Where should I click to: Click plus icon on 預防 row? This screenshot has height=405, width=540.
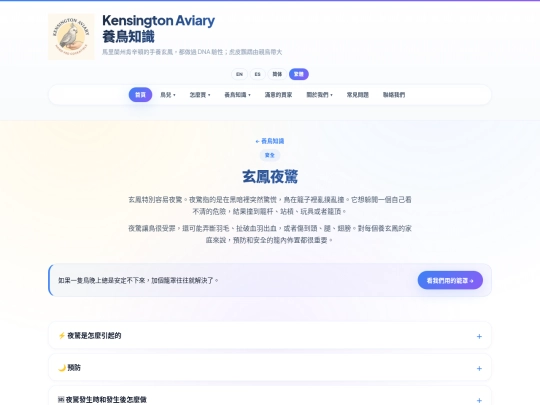pos(479,368)
